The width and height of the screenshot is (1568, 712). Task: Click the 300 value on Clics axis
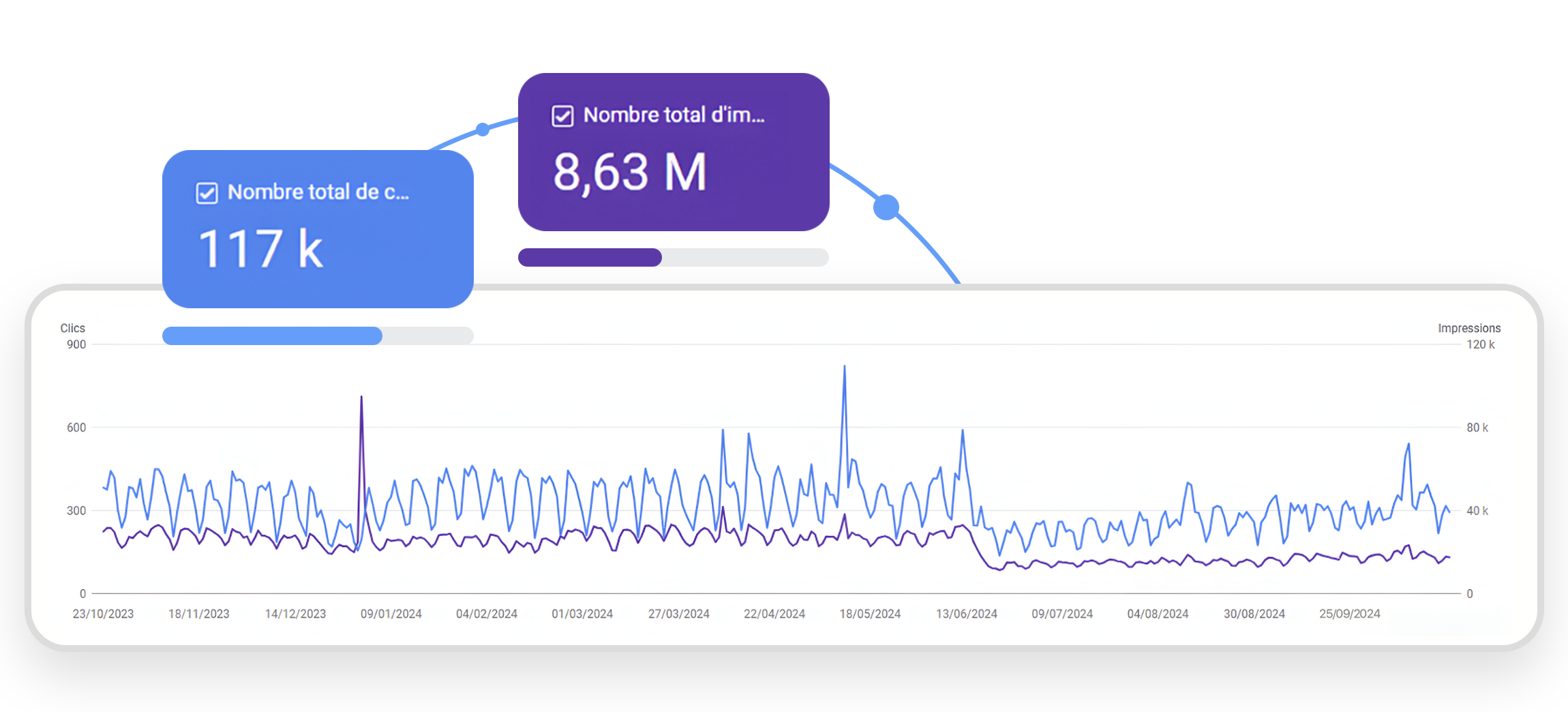[x=76, y=511]
